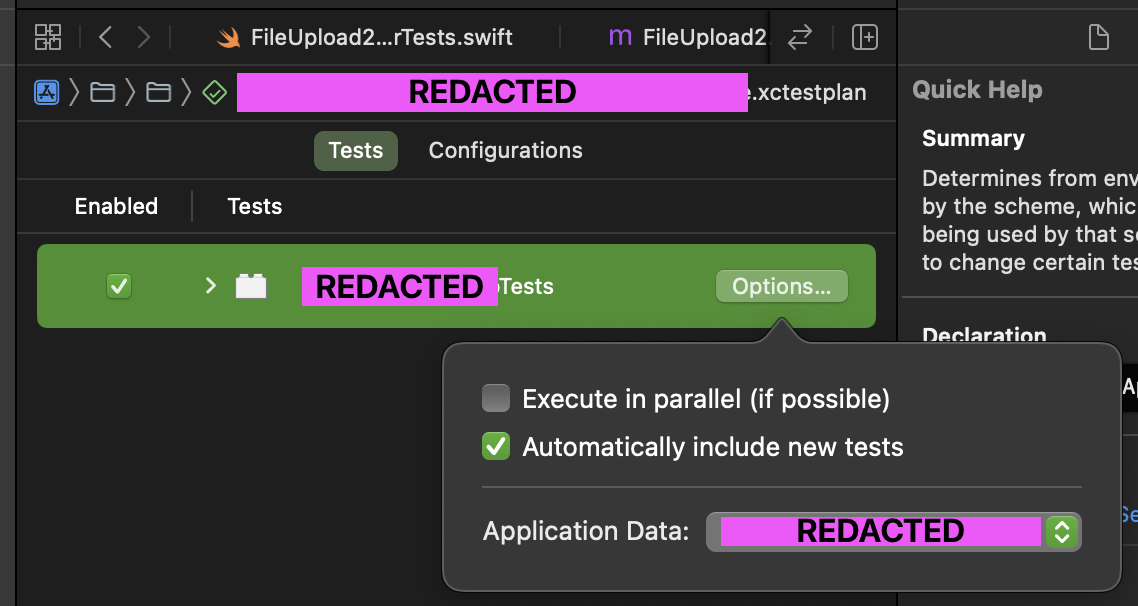Enable Execute in parallel checkbox
The width and height of the screenshot is (1138, 606).
tap(496, 398)
